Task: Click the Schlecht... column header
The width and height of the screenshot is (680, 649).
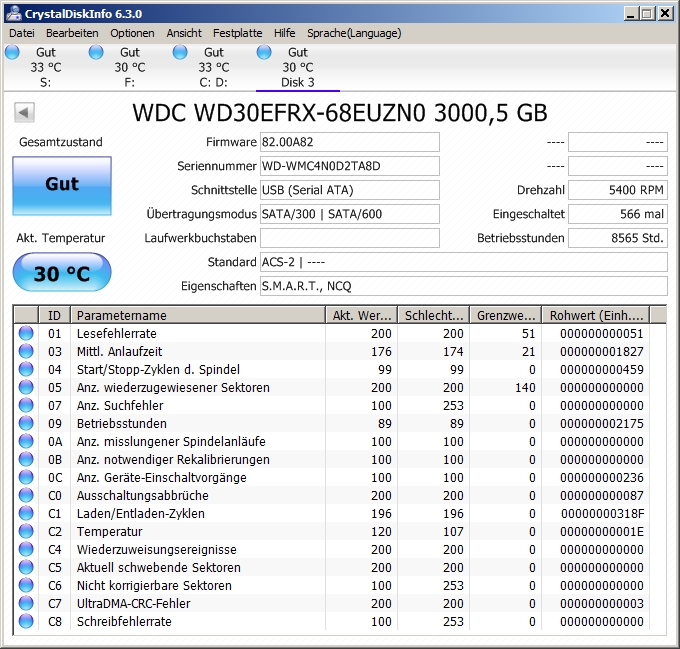Action: tap(434, 315)
